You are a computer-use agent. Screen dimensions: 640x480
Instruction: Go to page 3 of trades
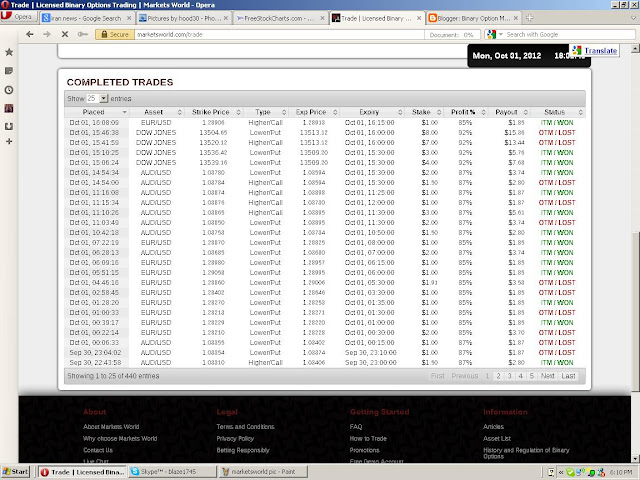[x=509, y=376]
